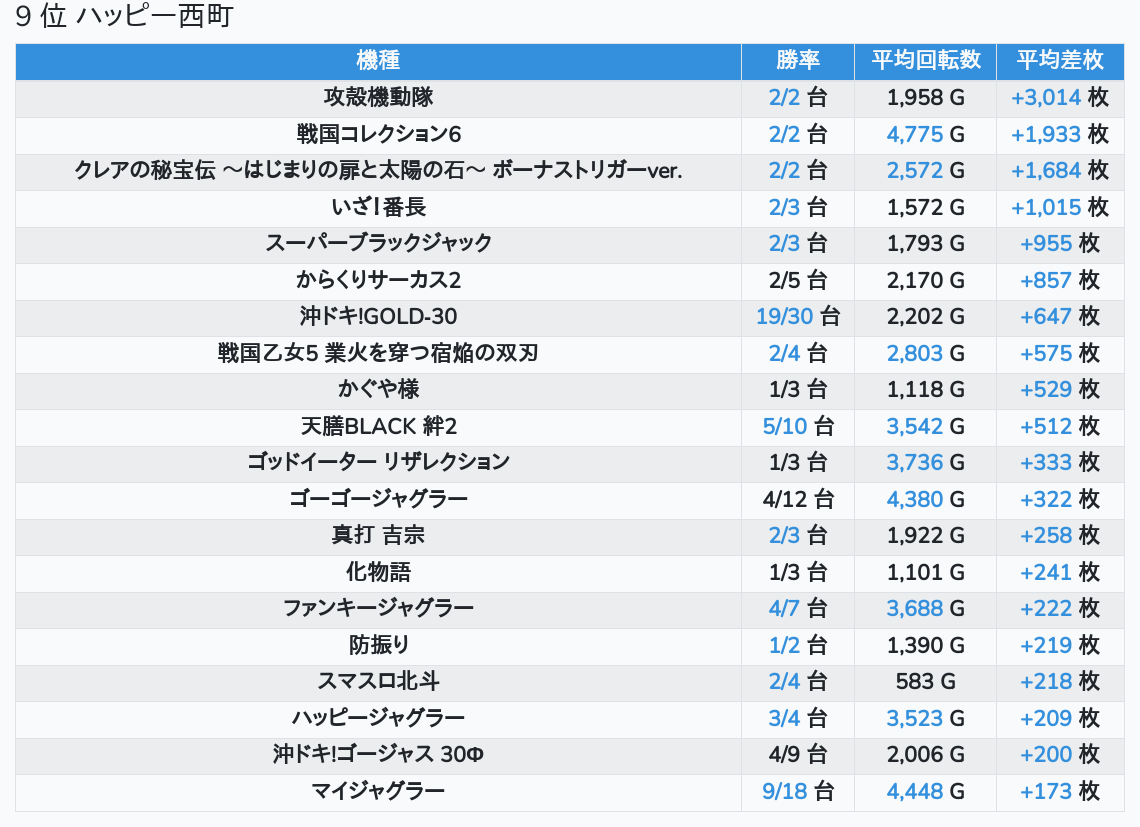Select the 天膳BLACK 絆2 machine name
This screenshot has height=827, width=1140.
378,426
